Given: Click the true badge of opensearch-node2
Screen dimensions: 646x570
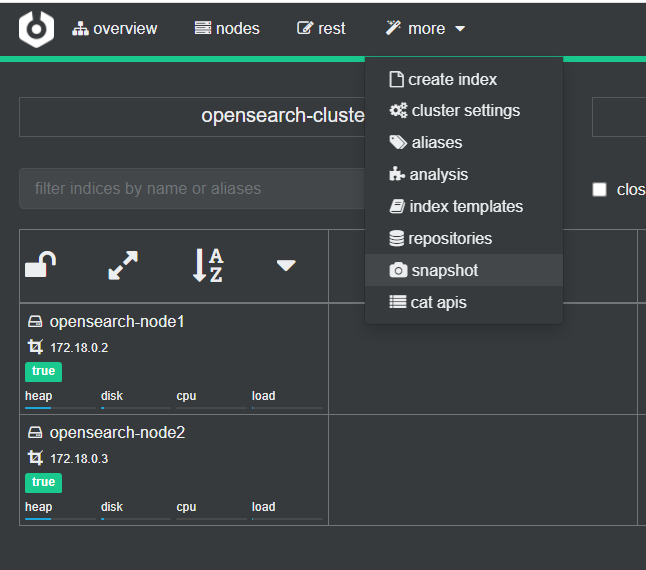Looking at the screenshot, I should [43, 483].
